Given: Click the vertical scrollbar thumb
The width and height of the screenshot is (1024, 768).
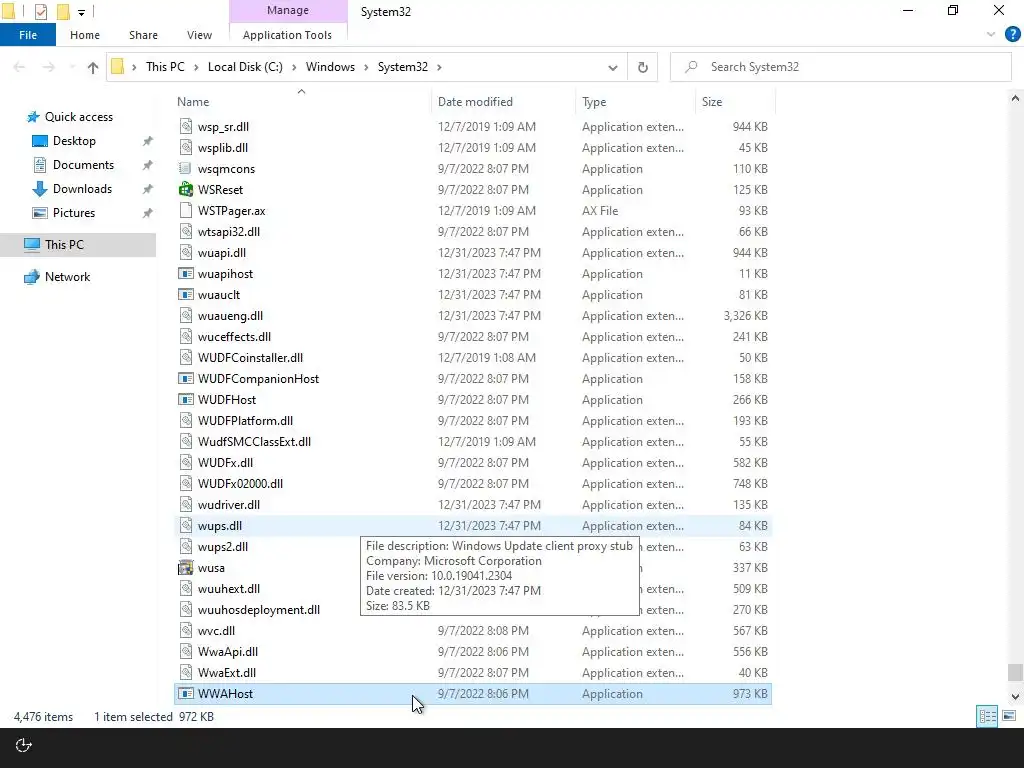Looking at the screenshot, I should pyautogui.click(x=1014, y=672).
